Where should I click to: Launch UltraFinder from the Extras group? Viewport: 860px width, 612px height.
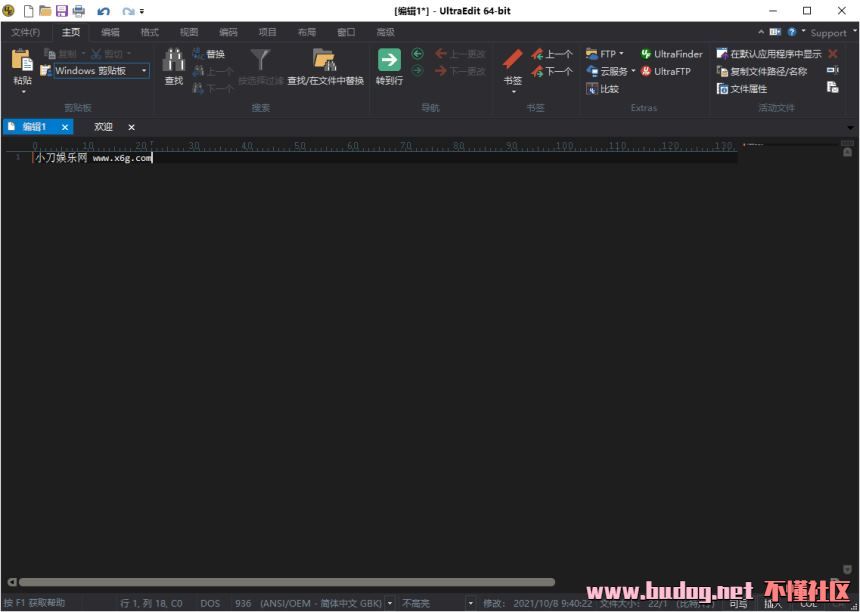click(x=671, y=54)
